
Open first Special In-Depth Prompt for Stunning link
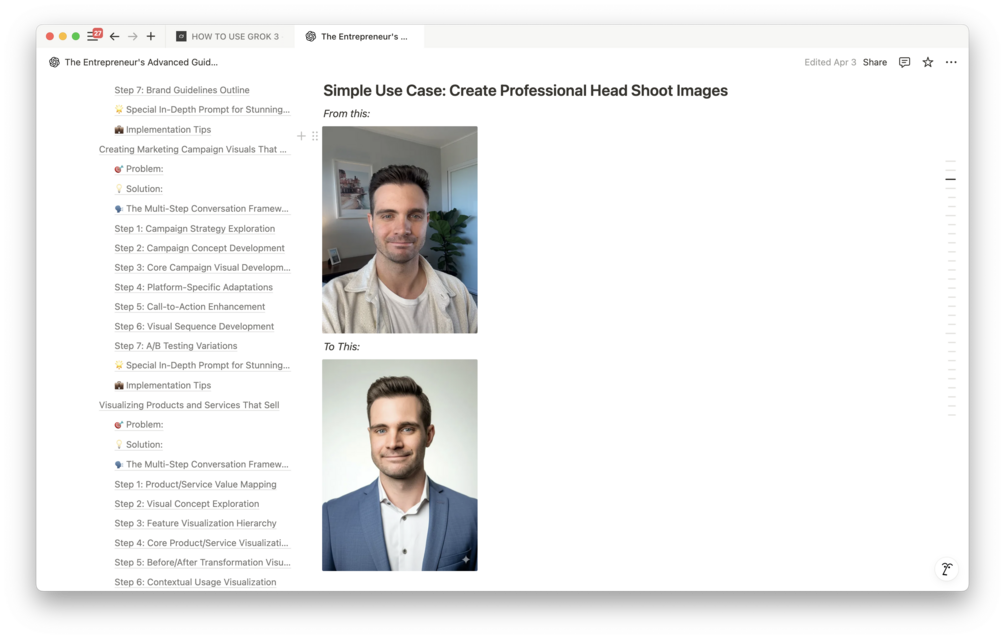click(202, 110)
